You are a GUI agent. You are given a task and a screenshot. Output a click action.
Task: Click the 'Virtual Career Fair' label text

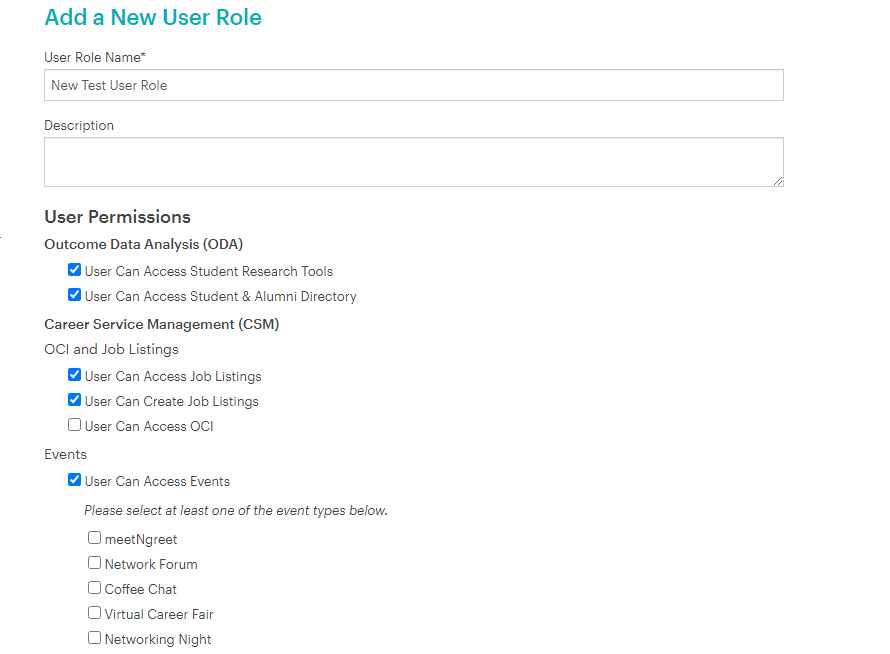pos(159,614)
